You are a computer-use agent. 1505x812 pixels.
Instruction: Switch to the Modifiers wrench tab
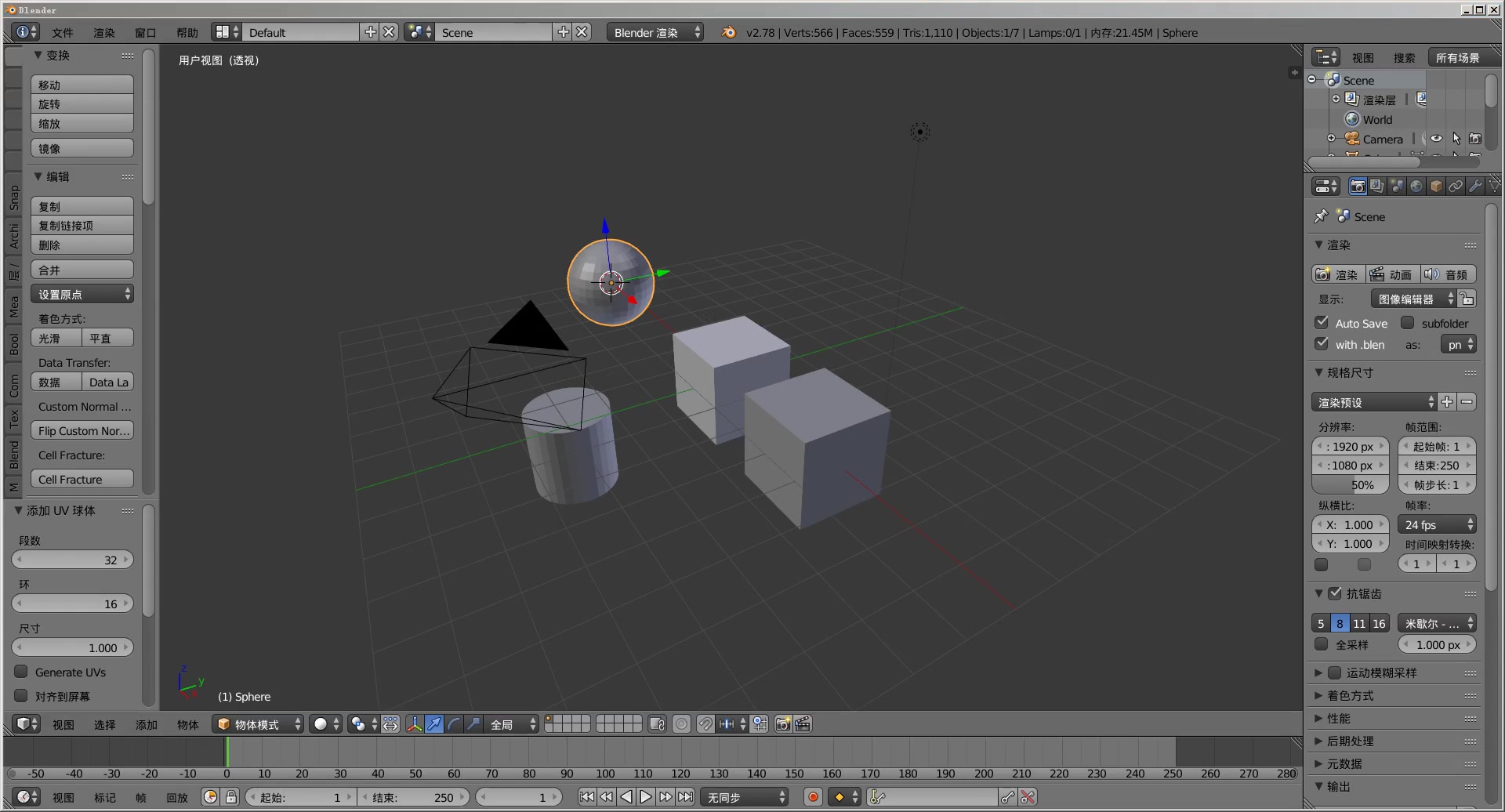[x=1474, y=186]
